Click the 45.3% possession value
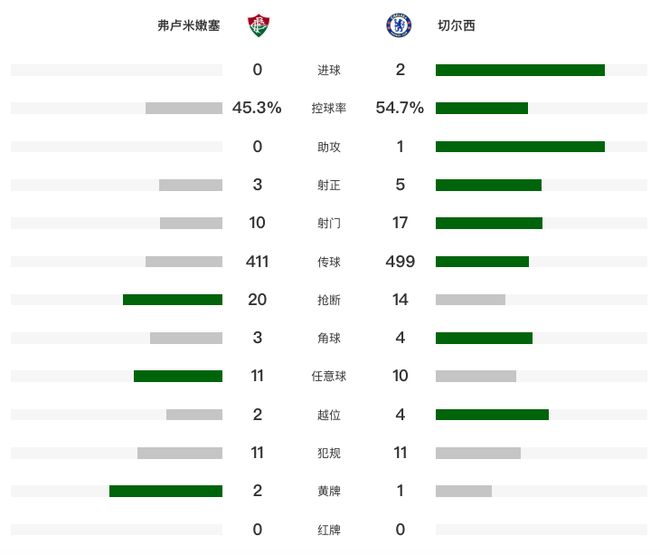Image resolution: width=660 pixels, height=555 pixels. coord(257,108)
